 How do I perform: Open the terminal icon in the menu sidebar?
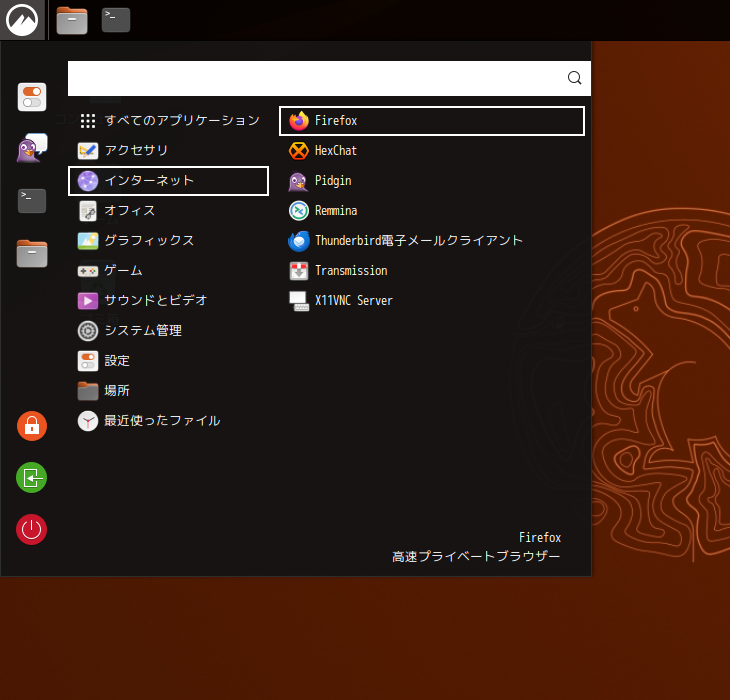click(32, 201)
